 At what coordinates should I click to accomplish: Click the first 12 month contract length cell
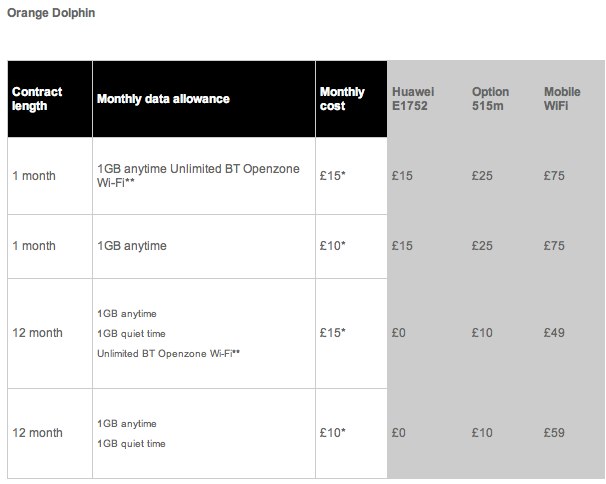[37, 333]
